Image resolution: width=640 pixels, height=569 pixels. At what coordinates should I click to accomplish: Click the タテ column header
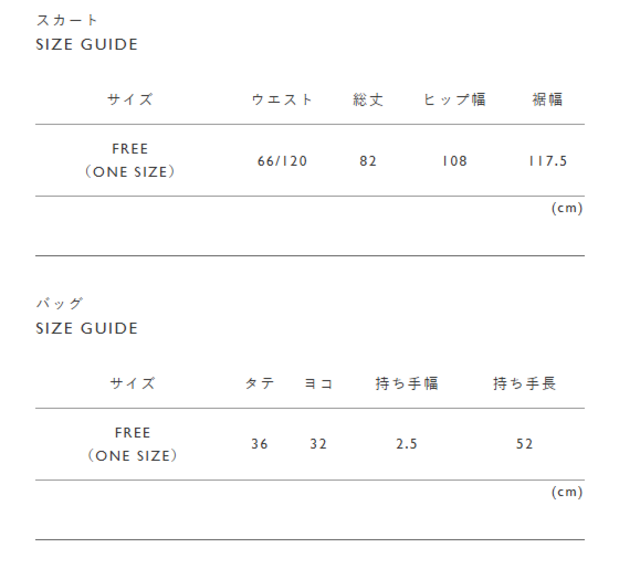(x=260, y=383)
